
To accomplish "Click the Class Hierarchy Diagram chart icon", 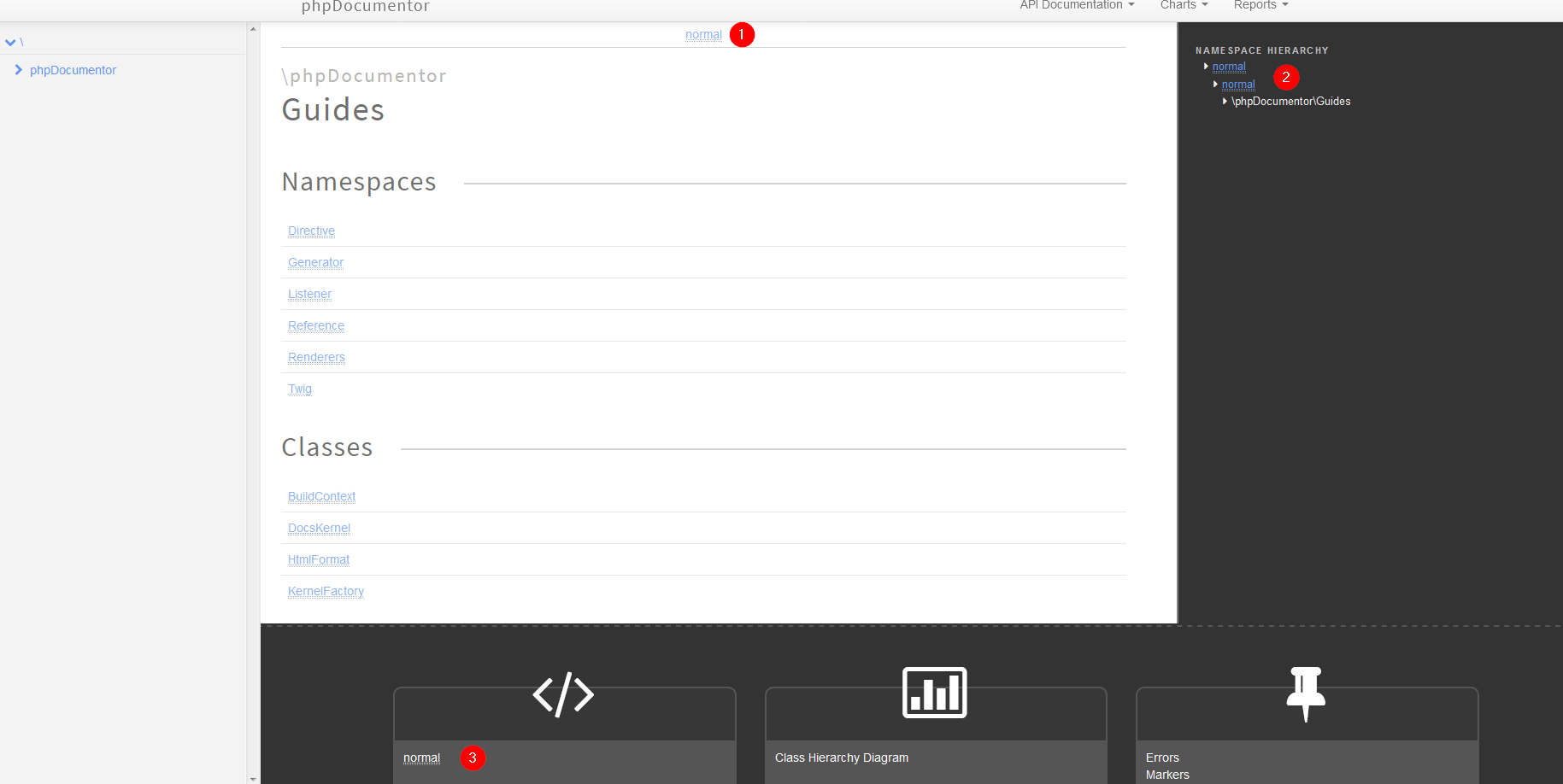I will tap(934, 692).
